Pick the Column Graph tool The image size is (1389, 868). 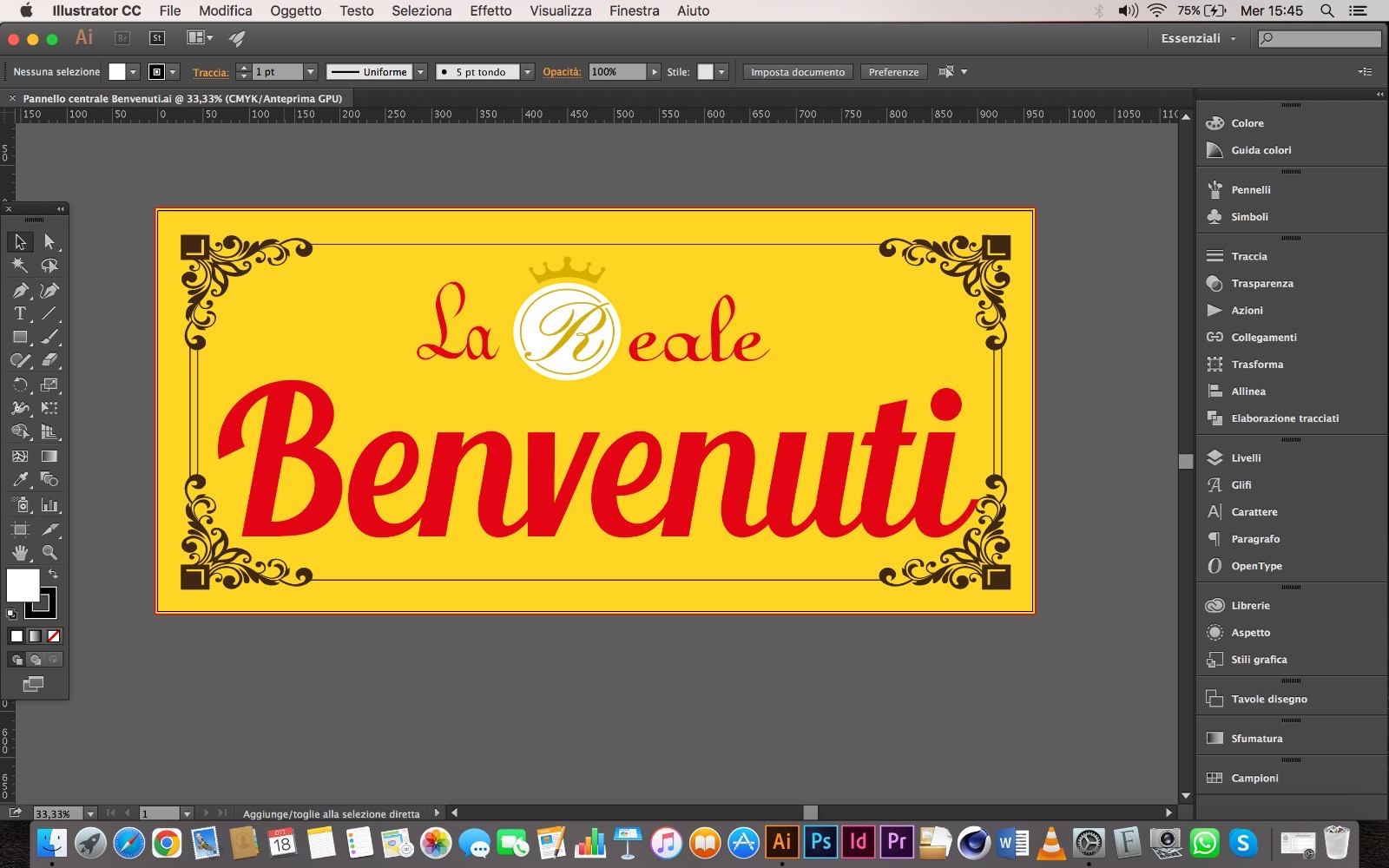point(49,504)
